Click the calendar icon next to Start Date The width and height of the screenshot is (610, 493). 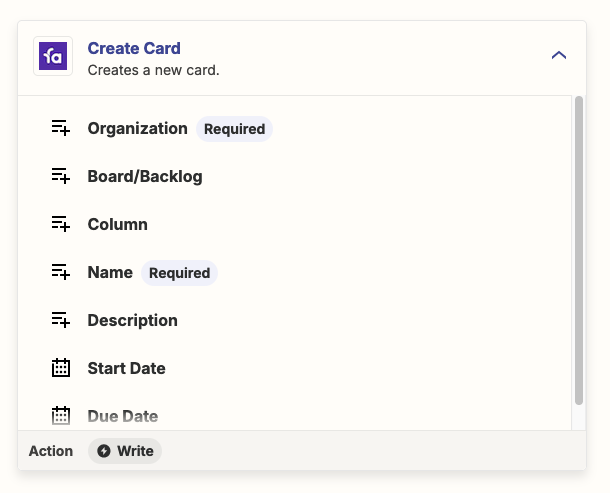click(61, 368)
